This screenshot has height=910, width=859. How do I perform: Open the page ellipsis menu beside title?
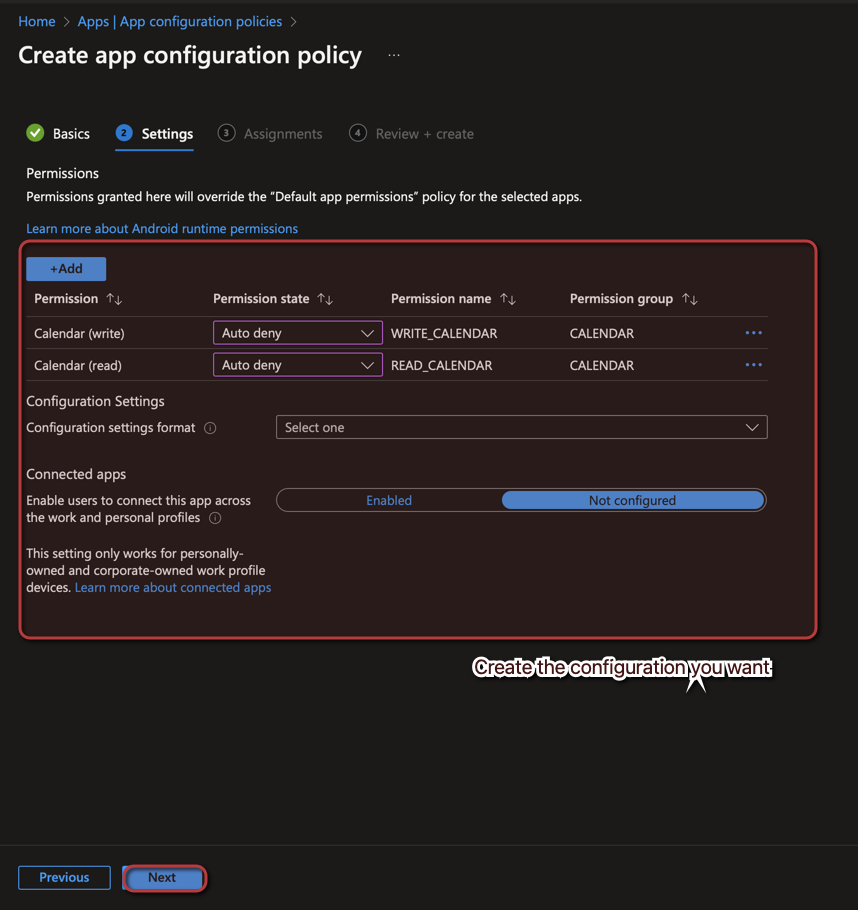click(x=394, y=55)
